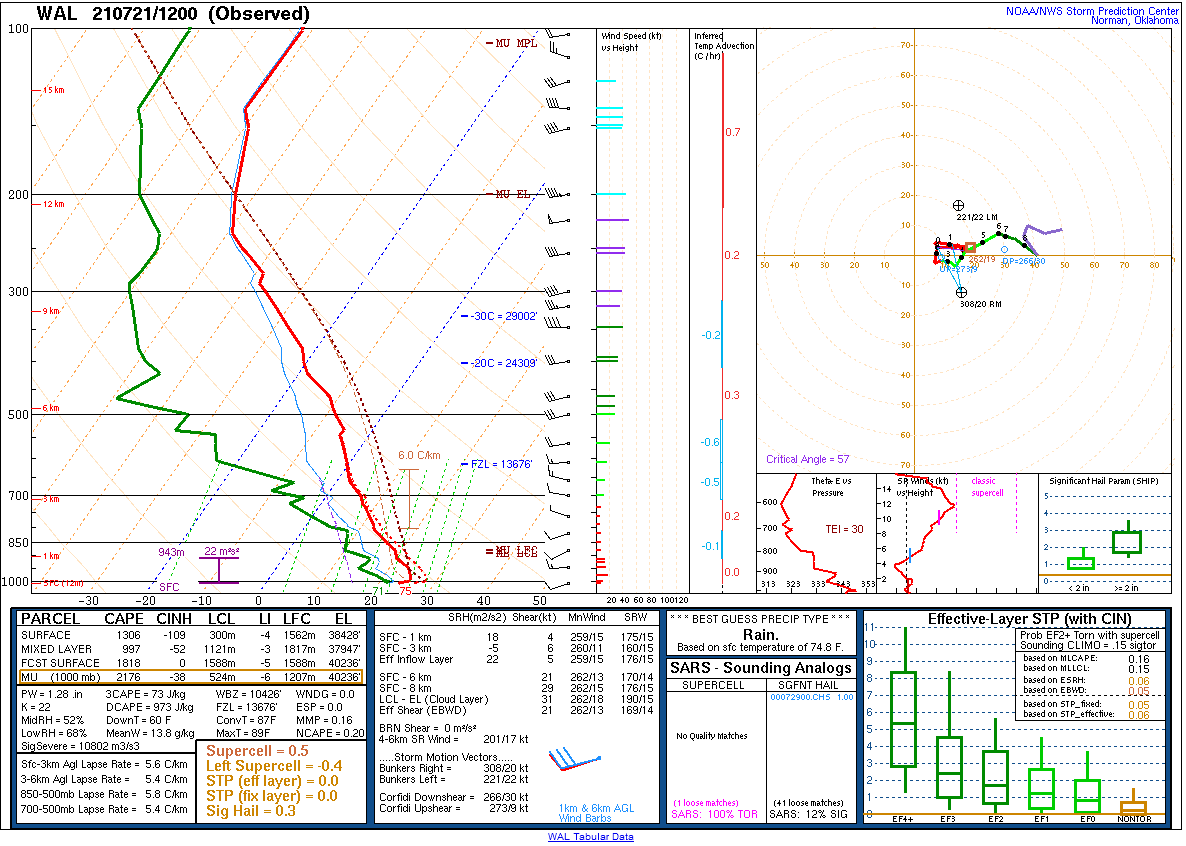
Task: Click the Left Supercell = -0.4 value
Action: [274, 766]
